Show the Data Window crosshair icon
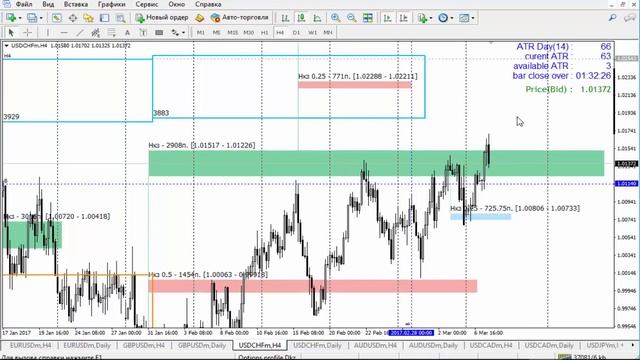This screenshot has height=360, width=640. pyautogui.click(x=73, y=18)
